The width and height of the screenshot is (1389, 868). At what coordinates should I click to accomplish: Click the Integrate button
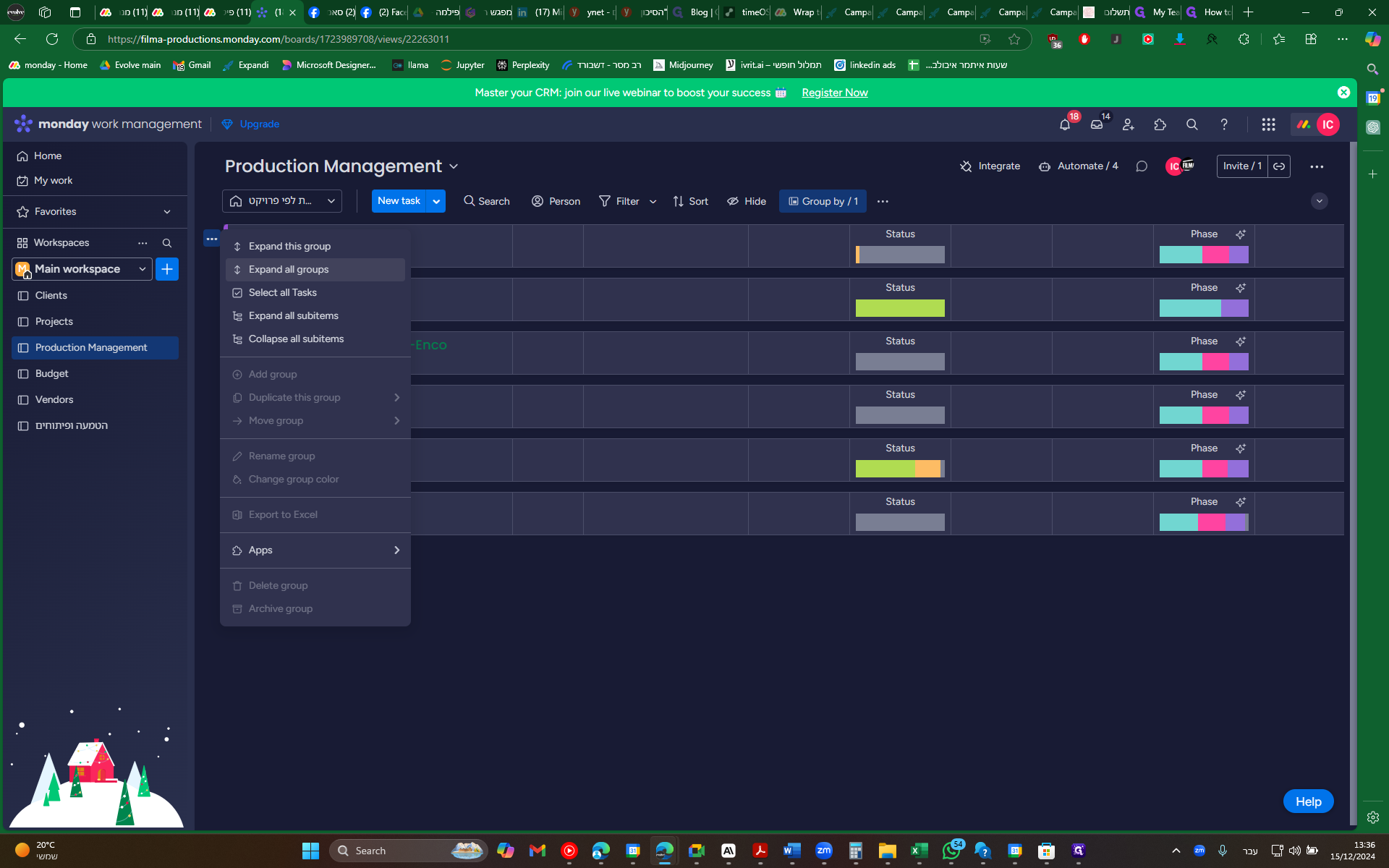[990, 166]
